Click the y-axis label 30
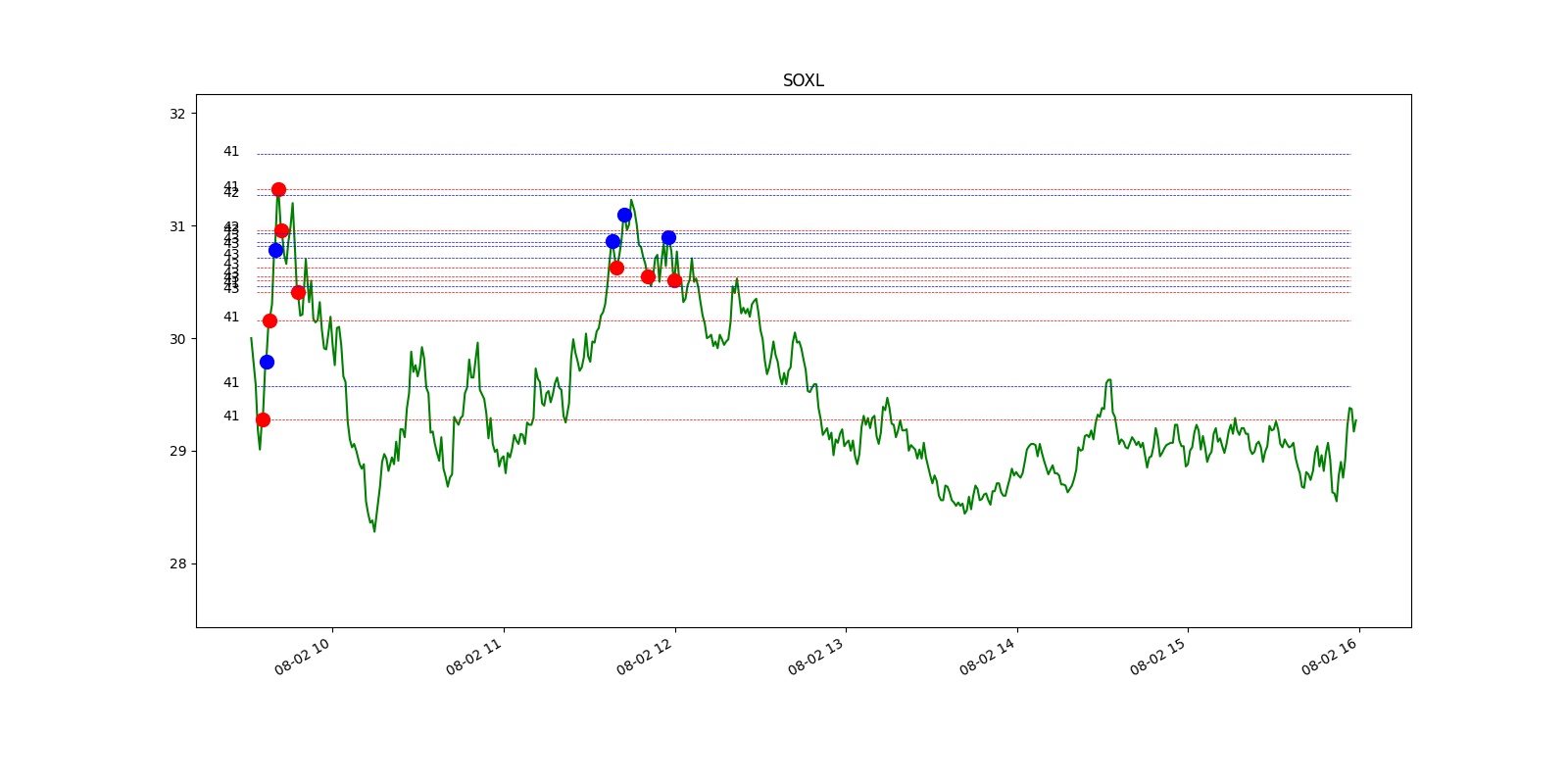This screenshot has width=1568, height=784. click(x=177, y=339)
